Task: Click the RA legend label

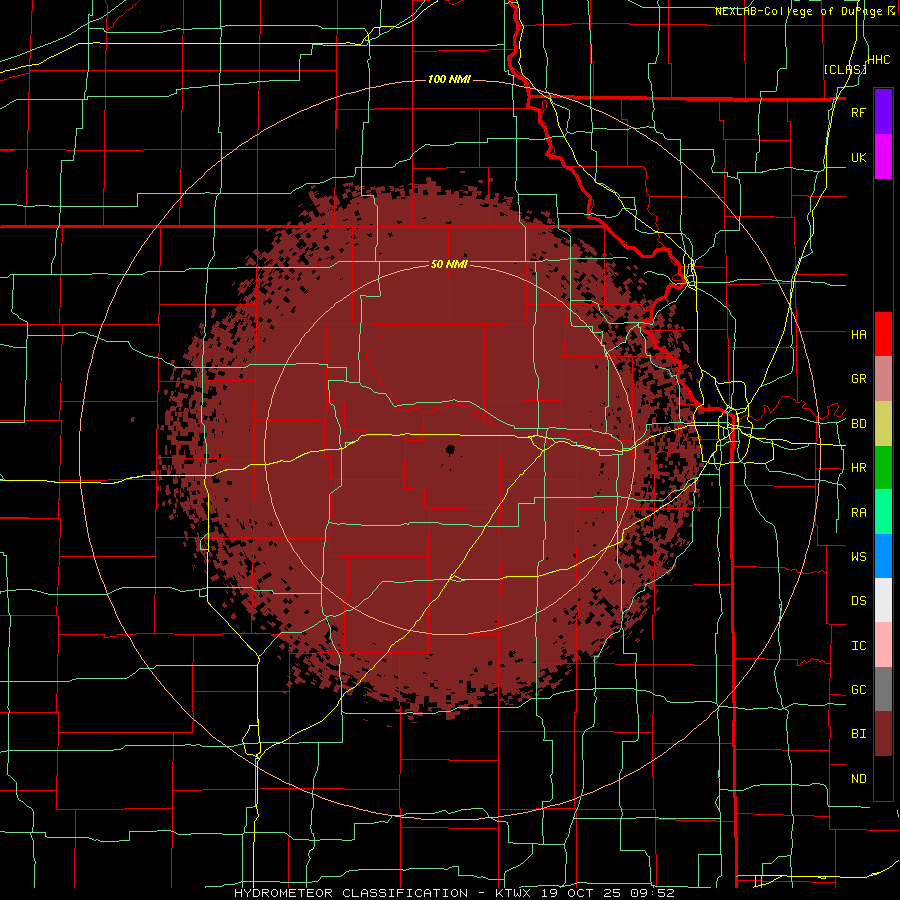Action: pyautogui.click(x=858, y=513)
